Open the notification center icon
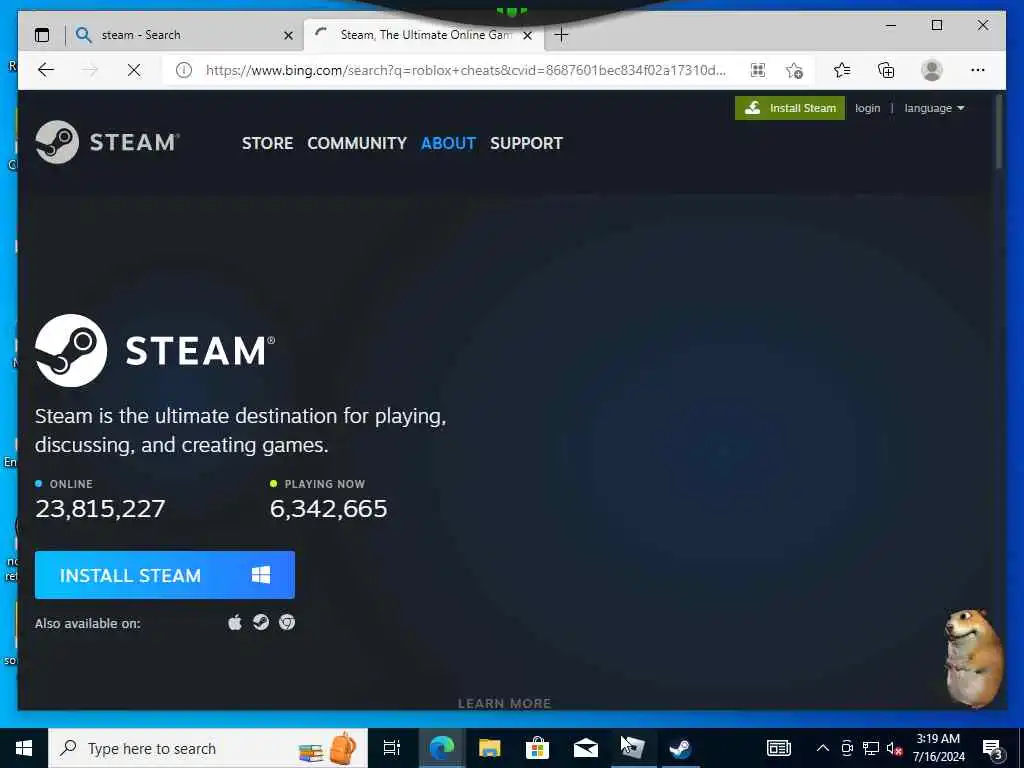Screen dimensions: 1024x768 click(x=993, y=748)
